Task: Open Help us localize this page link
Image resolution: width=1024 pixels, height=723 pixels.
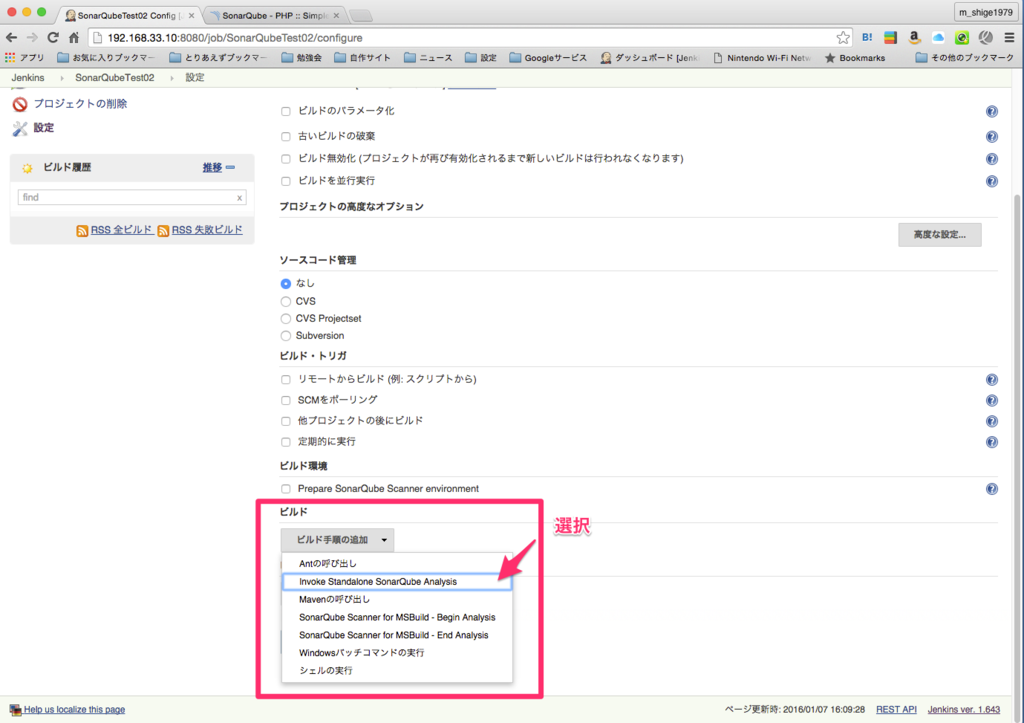Action: click(x=74, y=709)
